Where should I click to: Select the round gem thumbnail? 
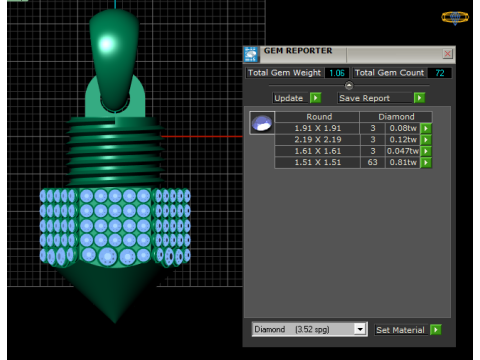[x=262, y=123]
